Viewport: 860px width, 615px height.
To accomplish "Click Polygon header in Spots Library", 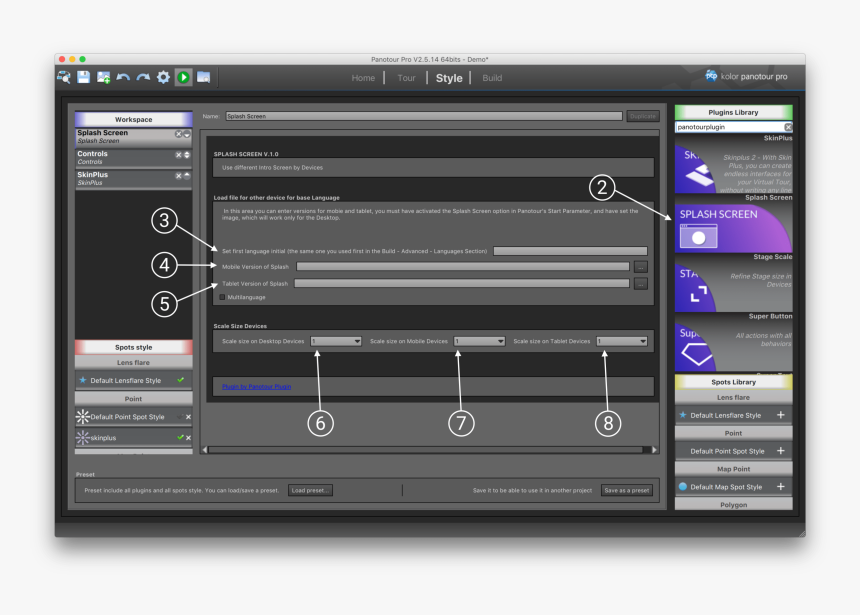I will tap(733, 504).
